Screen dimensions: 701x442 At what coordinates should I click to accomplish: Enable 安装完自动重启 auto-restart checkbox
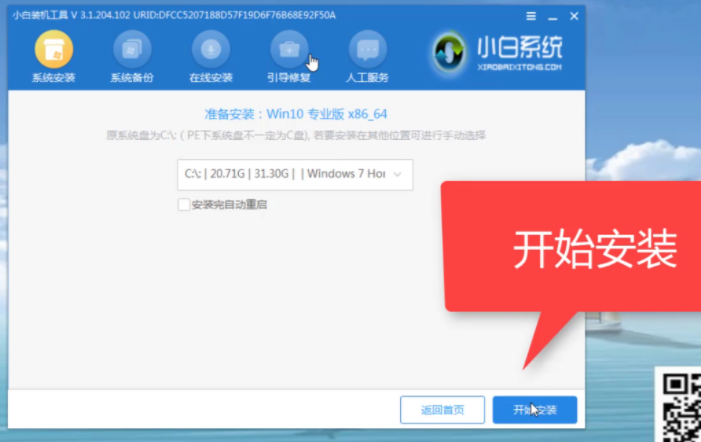[183, 204]
